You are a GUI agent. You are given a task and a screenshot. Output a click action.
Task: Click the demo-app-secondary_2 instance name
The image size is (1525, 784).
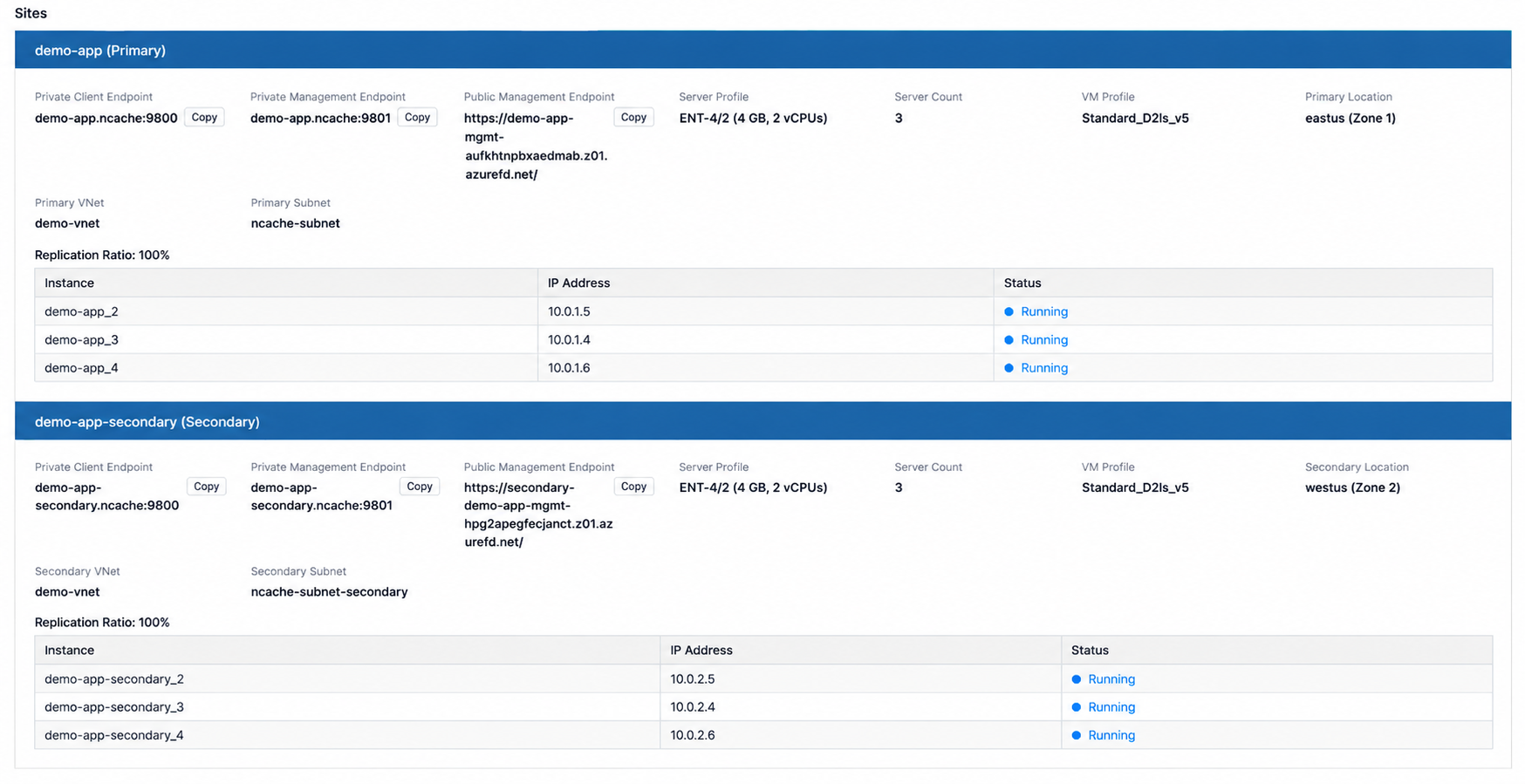(x=114, y=679)
